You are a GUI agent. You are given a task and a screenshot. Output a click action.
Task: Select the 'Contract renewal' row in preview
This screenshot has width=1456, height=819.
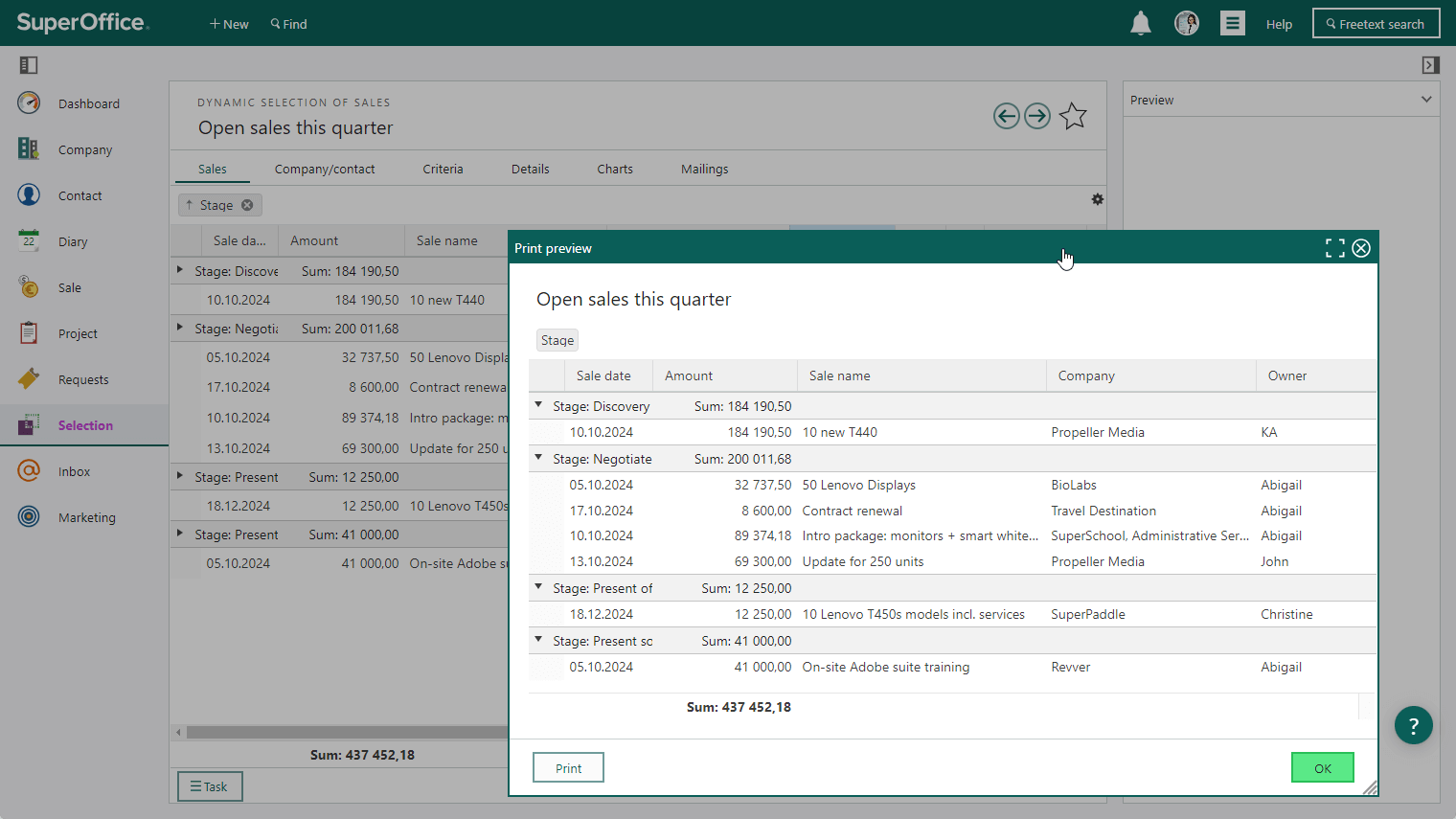952,511
